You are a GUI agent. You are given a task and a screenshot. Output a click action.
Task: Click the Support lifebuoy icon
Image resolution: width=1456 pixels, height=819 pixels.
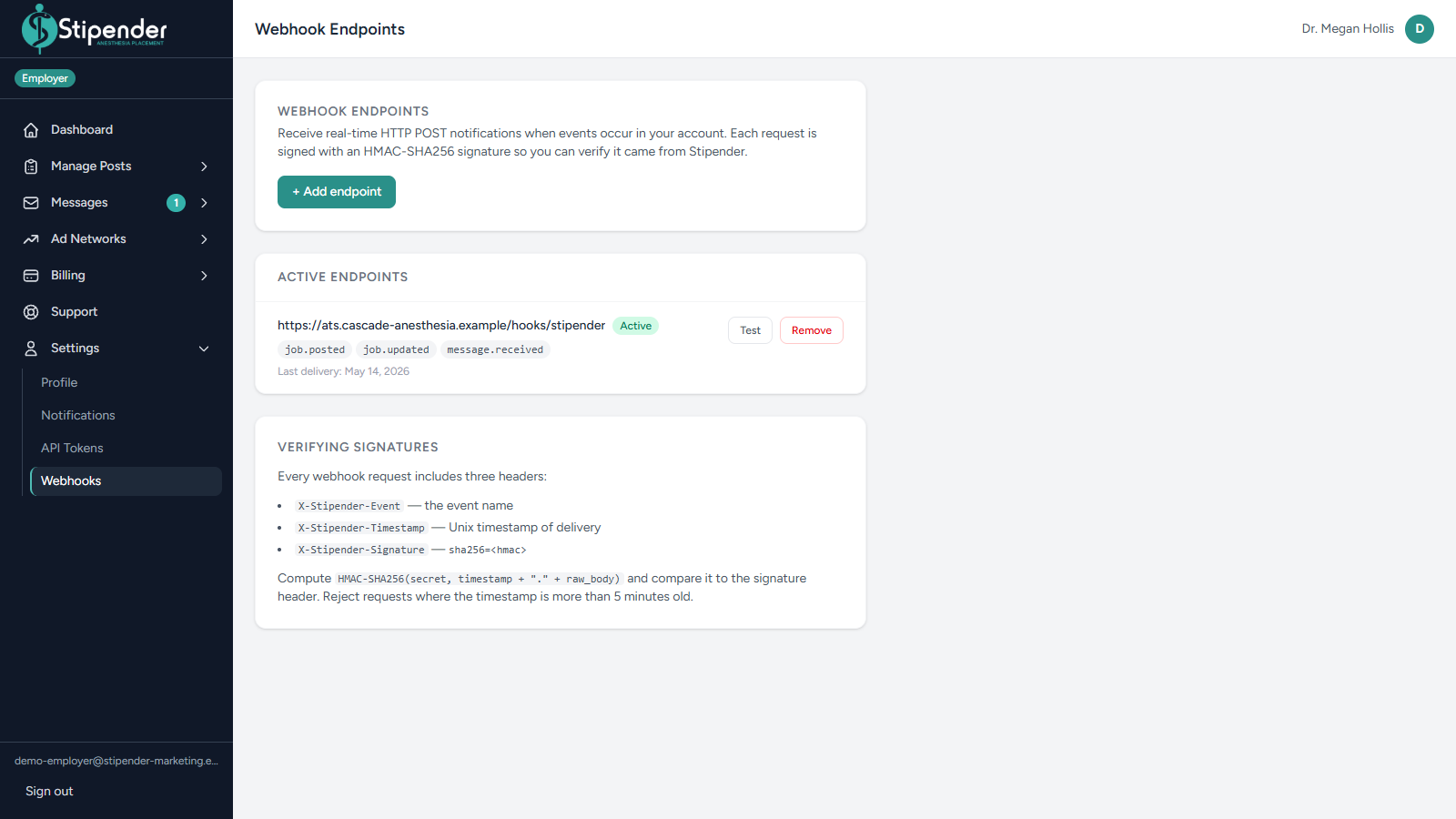tap(31, 312)
